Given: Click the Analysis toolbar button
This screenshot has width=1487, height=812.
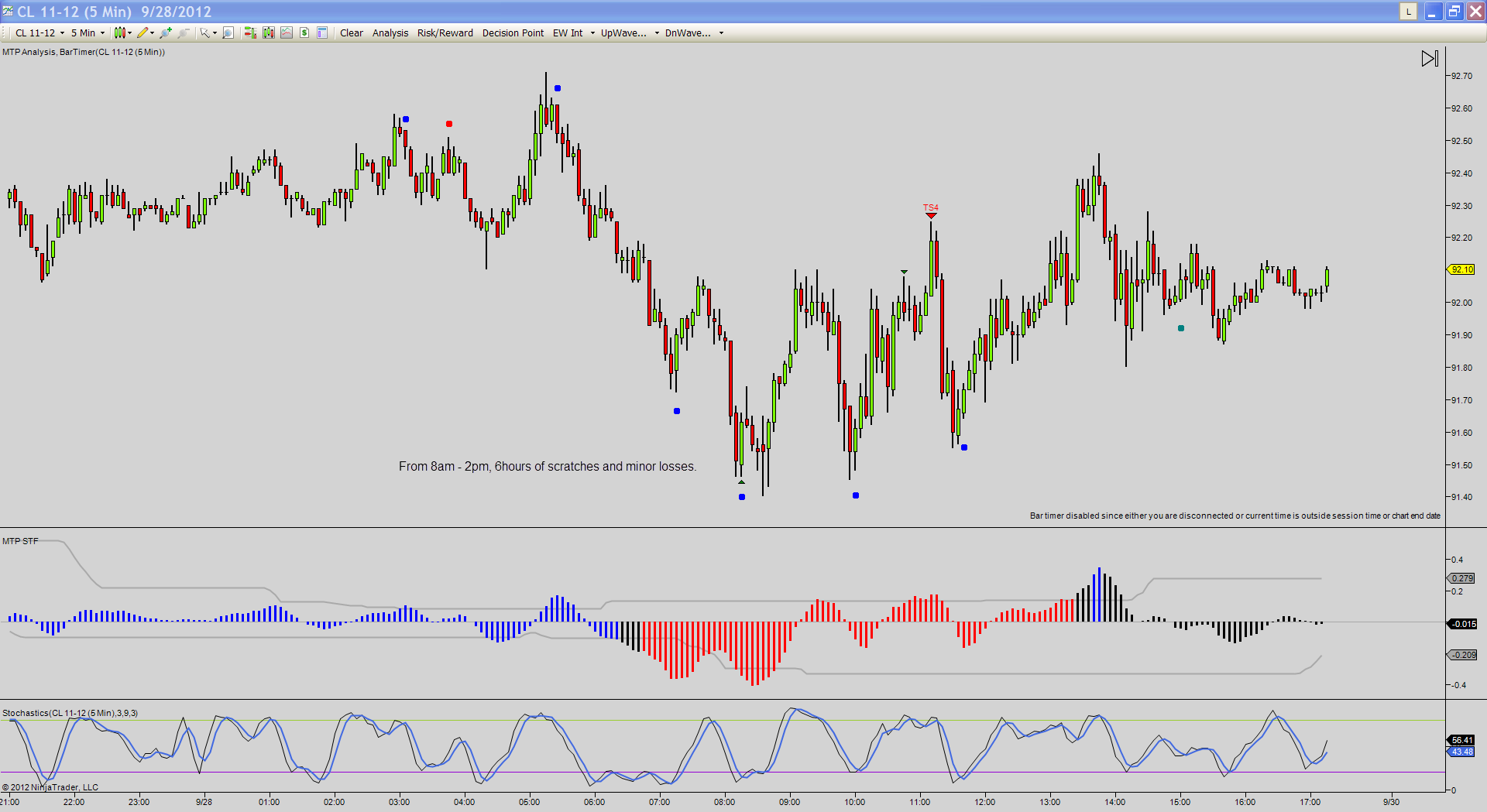Looking at the screenshot, I should pyautogui.click(x=390, y=33).
